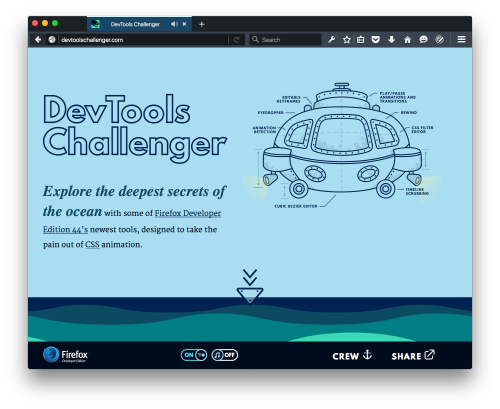Close the DevTools Challenger tab
The width and height of the screenshot is (500, 409).
(x=184, y=24)
